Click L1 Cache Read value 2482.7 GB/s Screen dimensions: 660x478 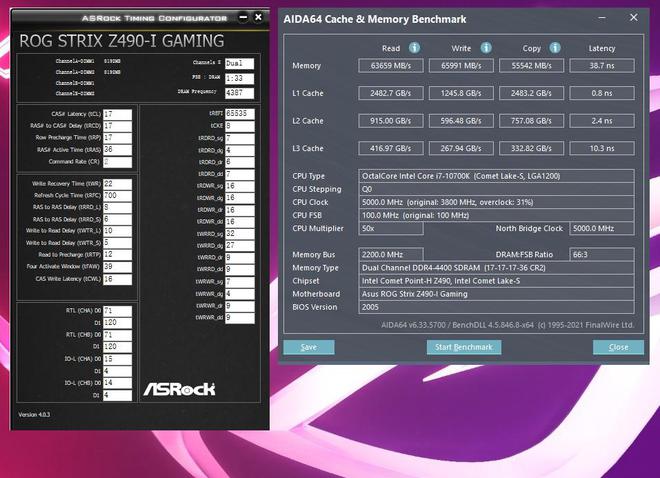(x=391, y=93)
